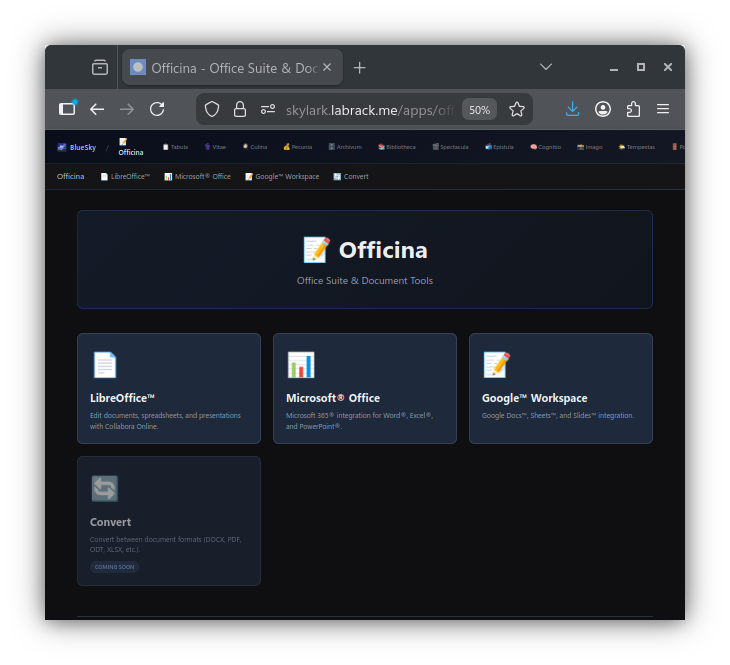730x665 pixels.
Task: Open the Spectacula app
Action: (450, 147)
